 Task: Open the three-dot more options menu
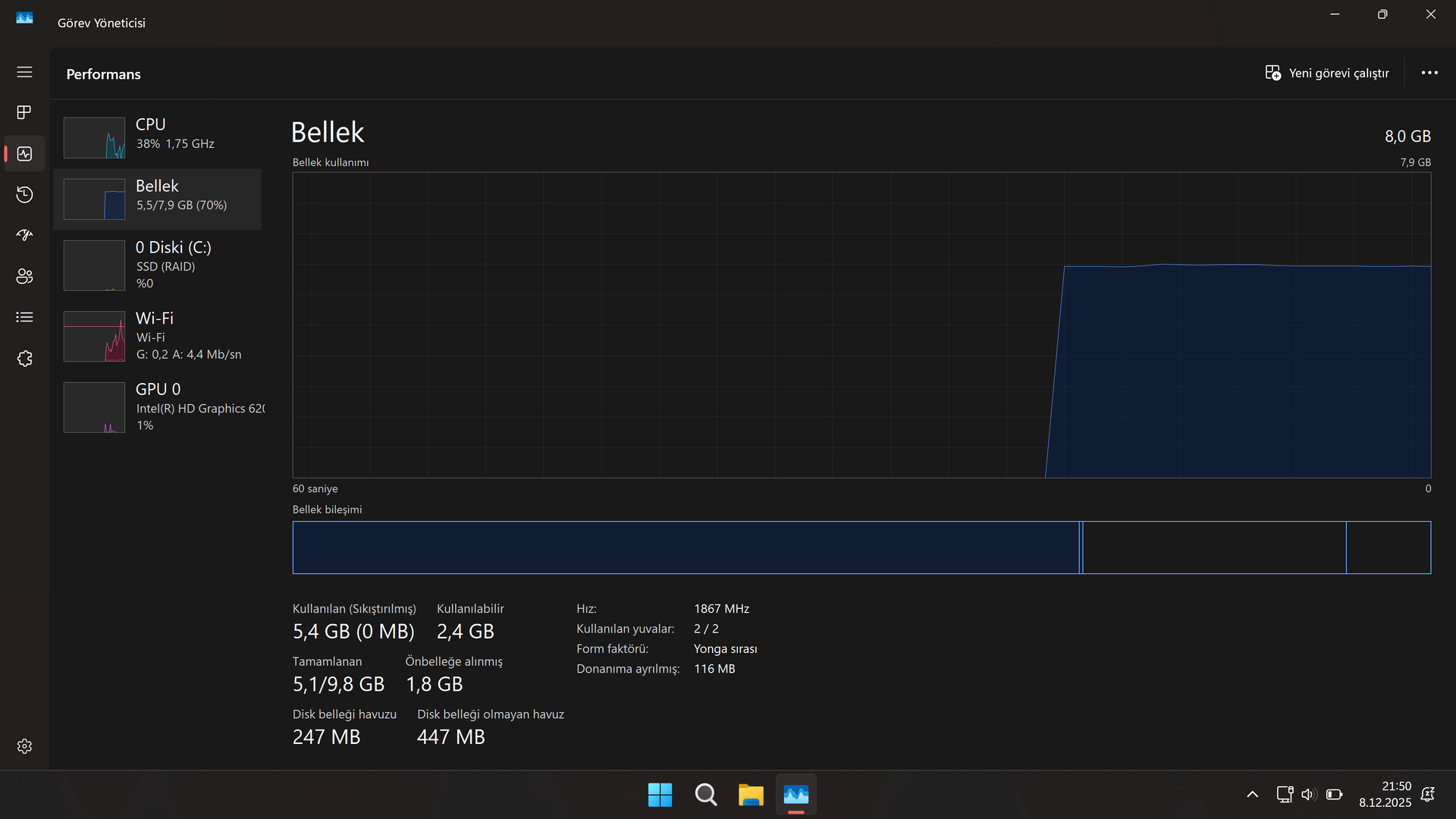coord(1429,73)
